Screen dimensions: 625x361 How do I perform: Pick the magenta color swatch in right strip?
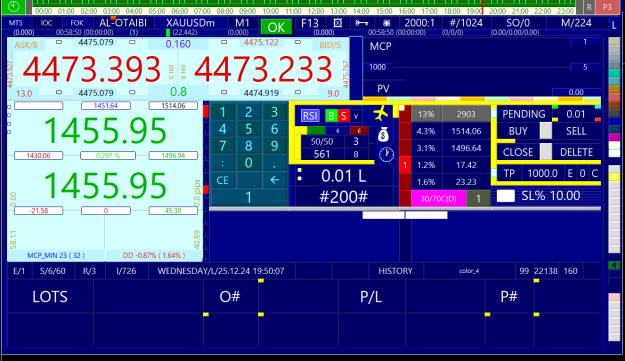[614, 137]
